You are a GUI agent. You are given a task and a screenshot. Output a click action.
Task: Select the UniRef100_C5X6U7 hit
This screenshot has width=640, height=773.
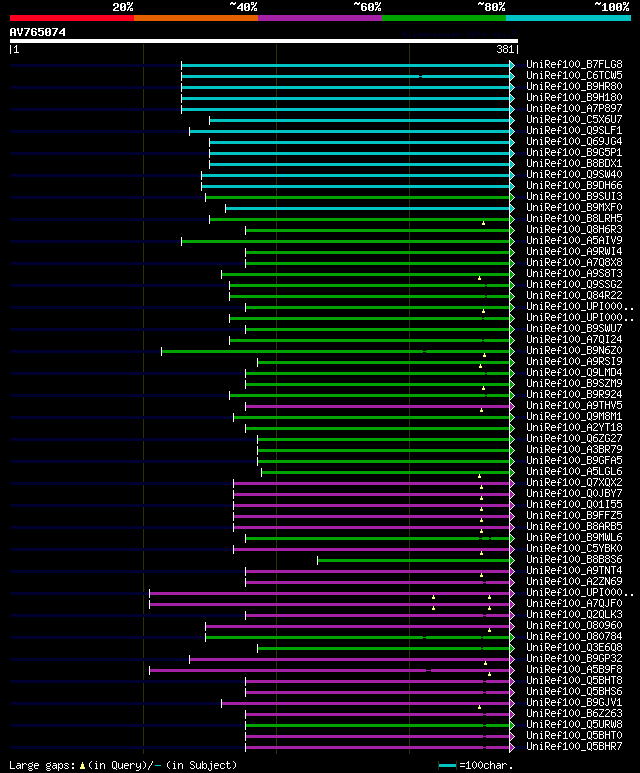click(x=574, y=119)
